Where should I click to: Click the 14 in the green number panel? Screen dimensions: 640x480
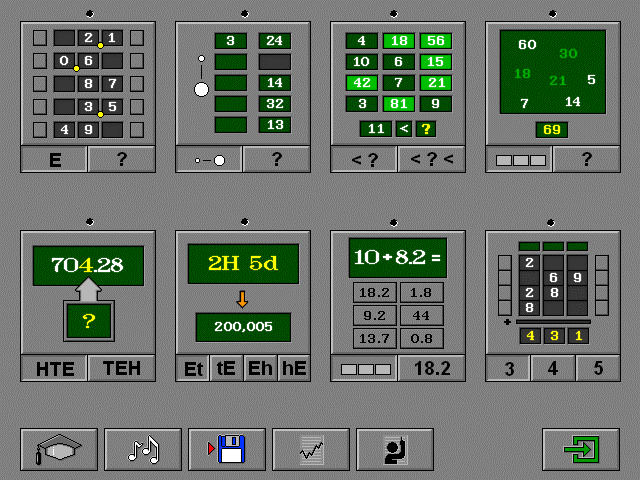(572, 102)
